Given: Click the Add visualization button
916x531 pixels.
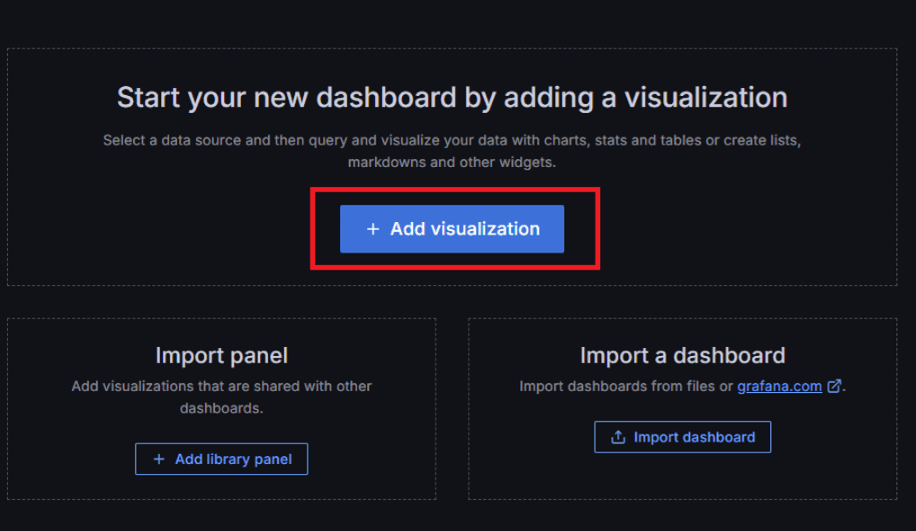Looking at the screenshot, I should point(452,229).
